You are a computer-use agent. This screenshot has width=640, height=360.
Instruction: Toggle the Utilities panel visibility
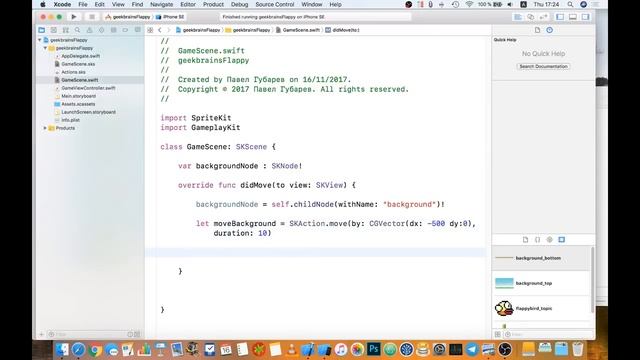coord(586,17)
